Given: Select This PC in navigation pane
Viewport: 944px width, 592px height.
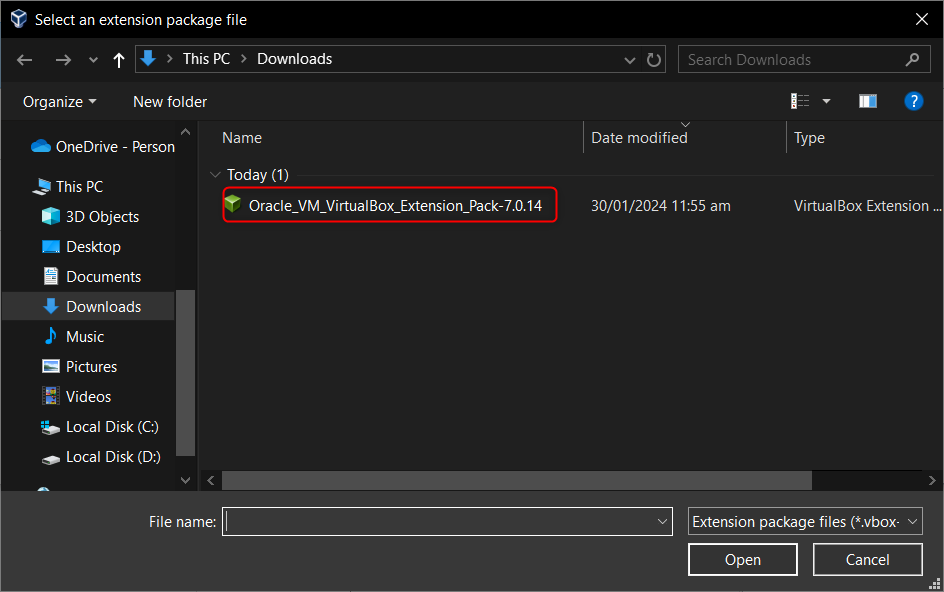Looking at the screenshot, I should coord(79,187).
